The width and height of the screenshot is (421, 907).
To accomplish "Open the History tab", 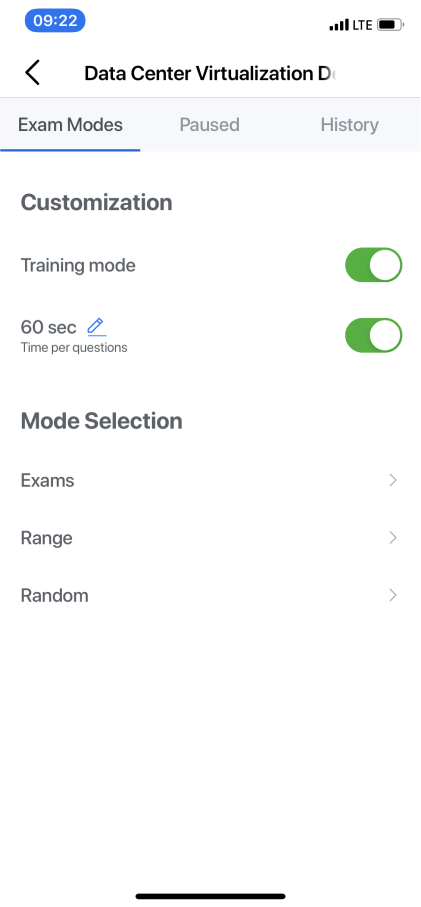I will (x=350, y=124).
